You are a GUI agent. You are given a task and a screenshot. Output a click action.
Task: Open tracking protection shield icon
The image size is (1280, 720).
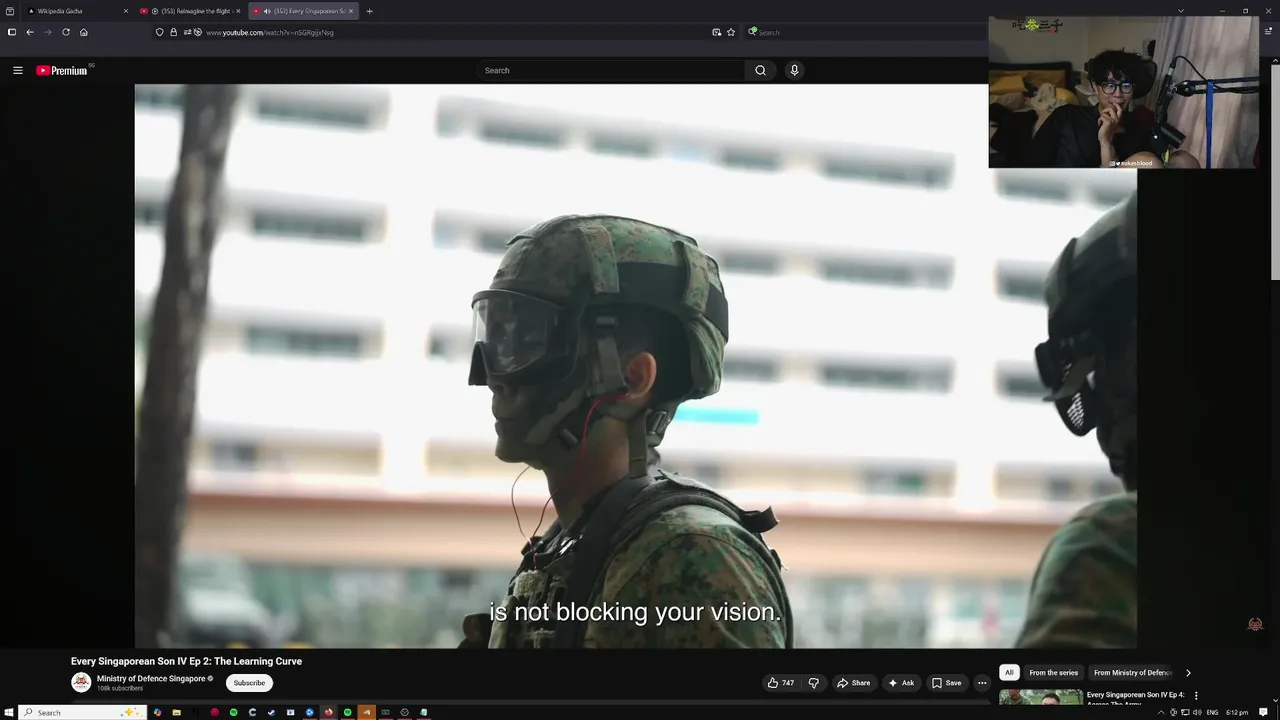point(159,32)
